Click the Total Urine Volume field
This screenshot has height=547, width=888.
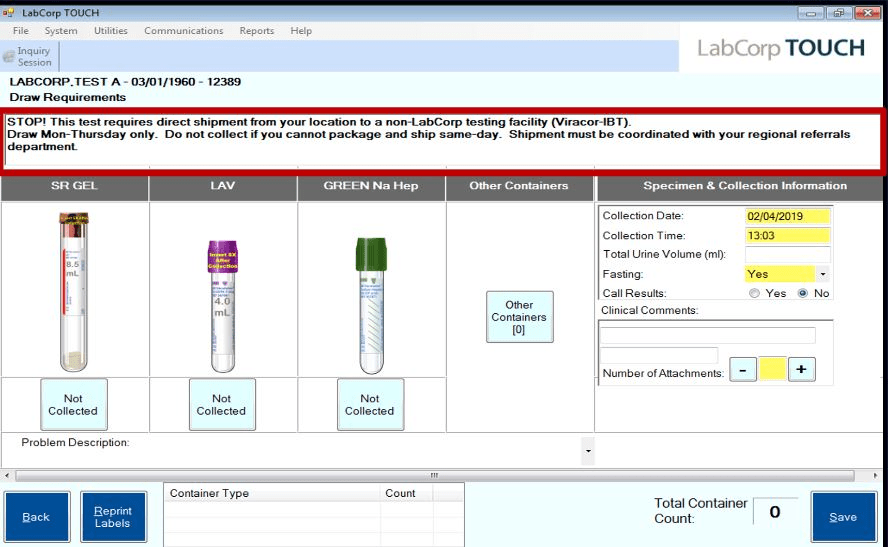788,254
